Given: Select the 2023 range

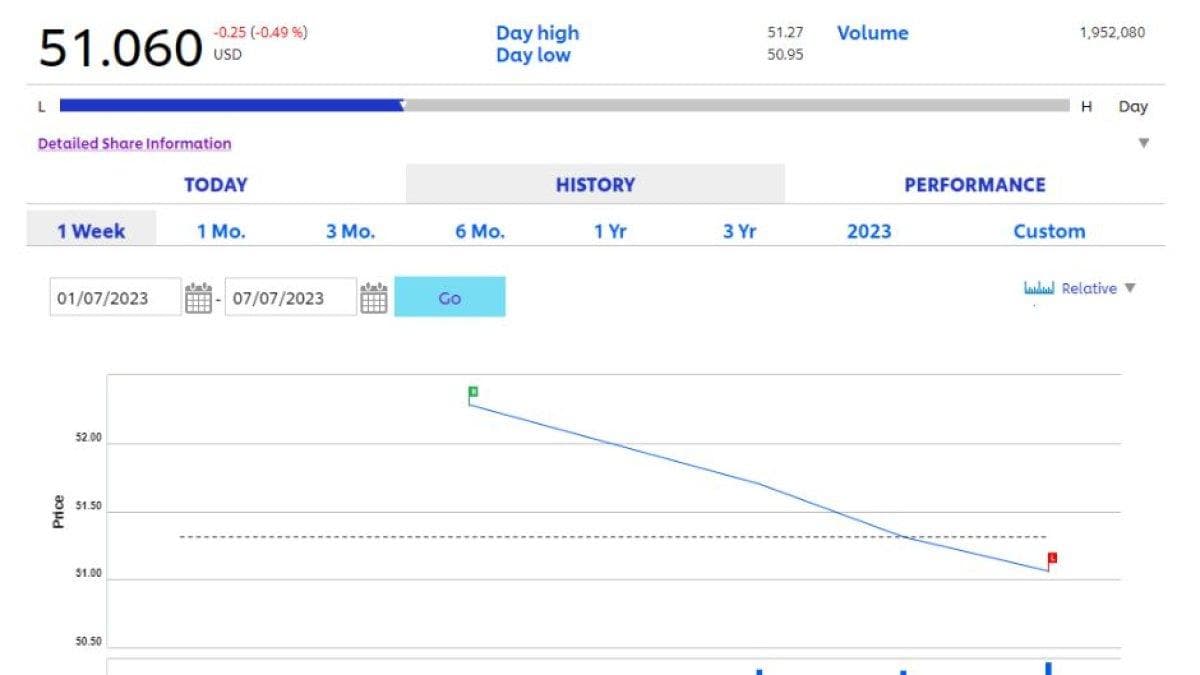Looking at the screenshot, I should pos(869,231).
